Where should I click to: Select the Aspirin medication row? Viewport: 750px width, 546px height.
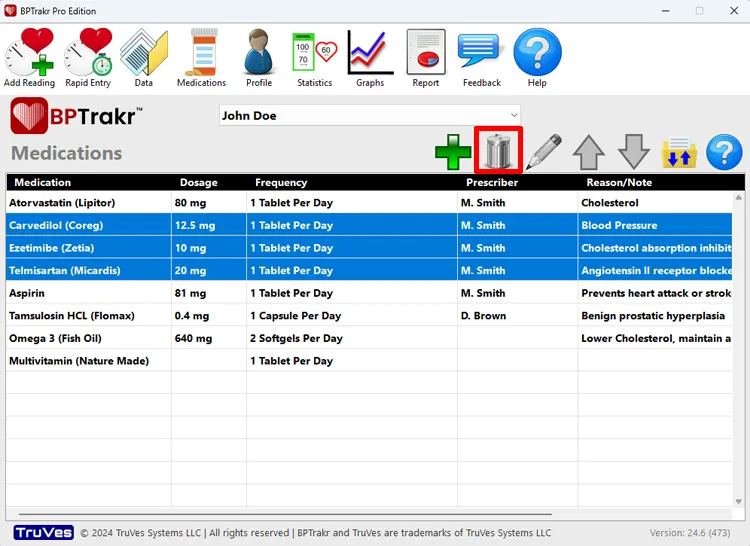click(x=88, y=293)
